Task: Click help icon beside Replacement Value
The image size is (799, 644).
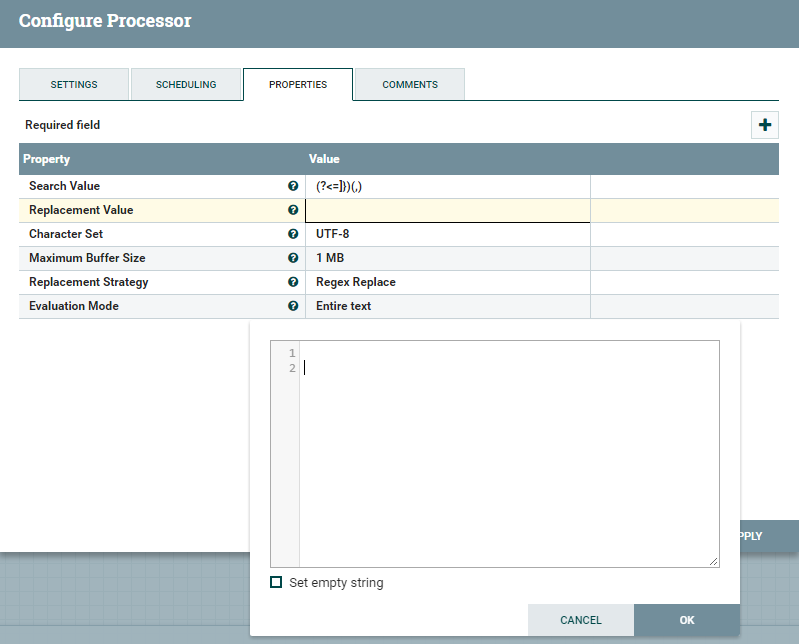Action: (293, 210)
